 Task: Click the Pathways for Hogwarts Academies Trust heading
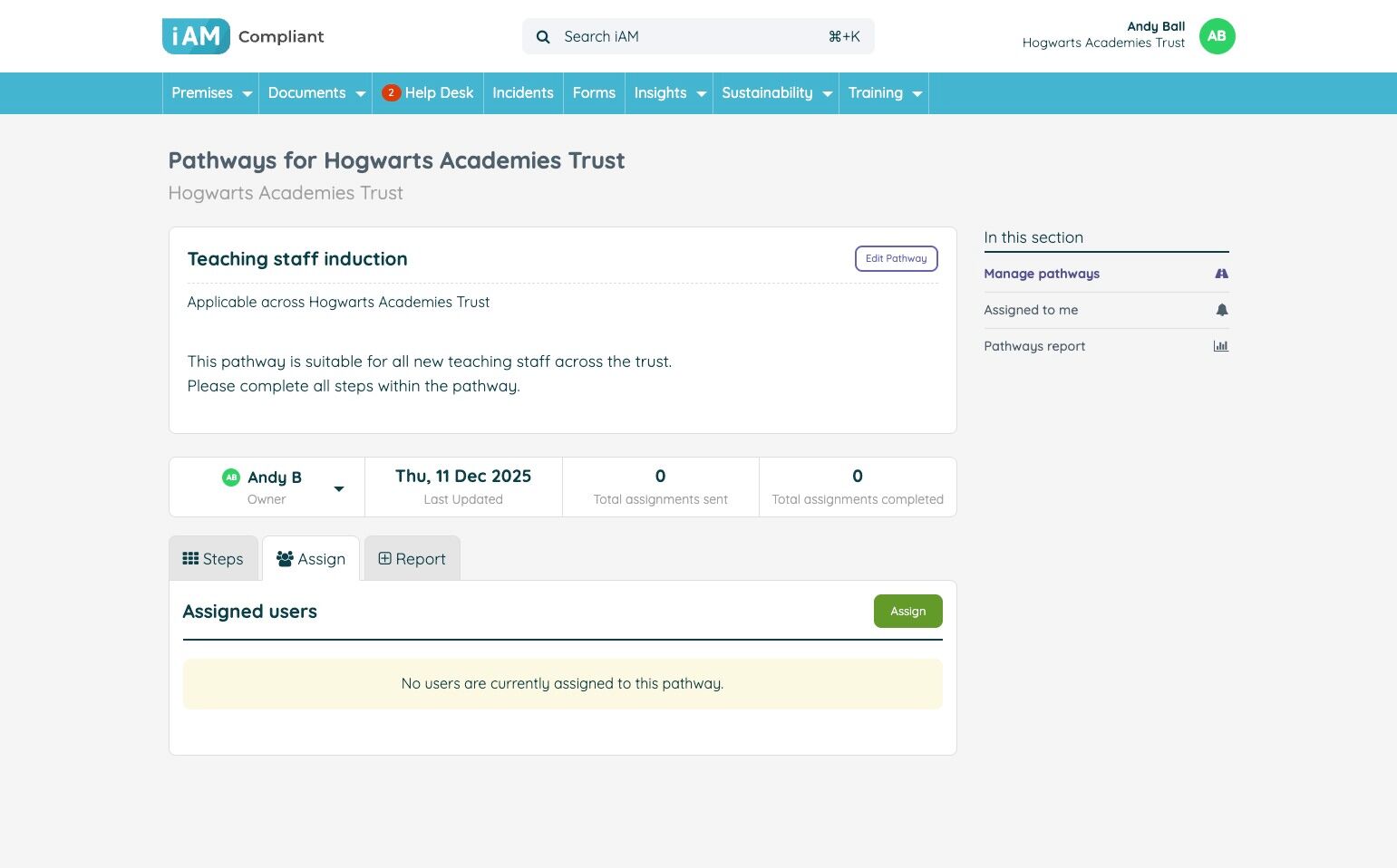(397, 161)
